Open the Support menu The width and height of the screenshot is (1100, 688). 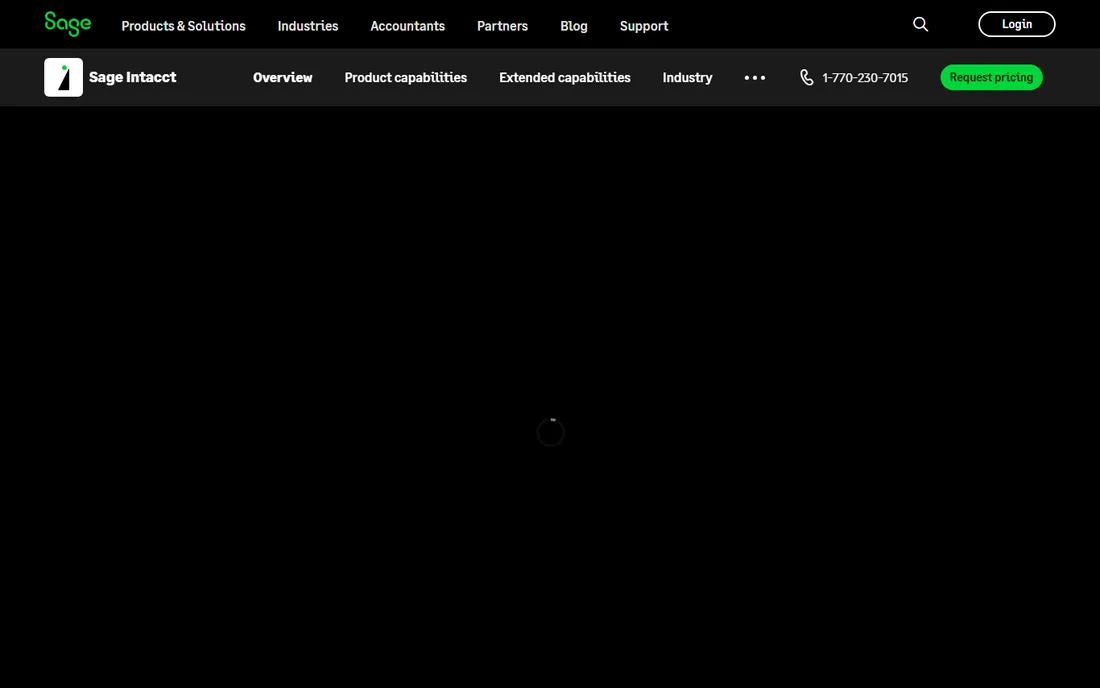[644, 26]
